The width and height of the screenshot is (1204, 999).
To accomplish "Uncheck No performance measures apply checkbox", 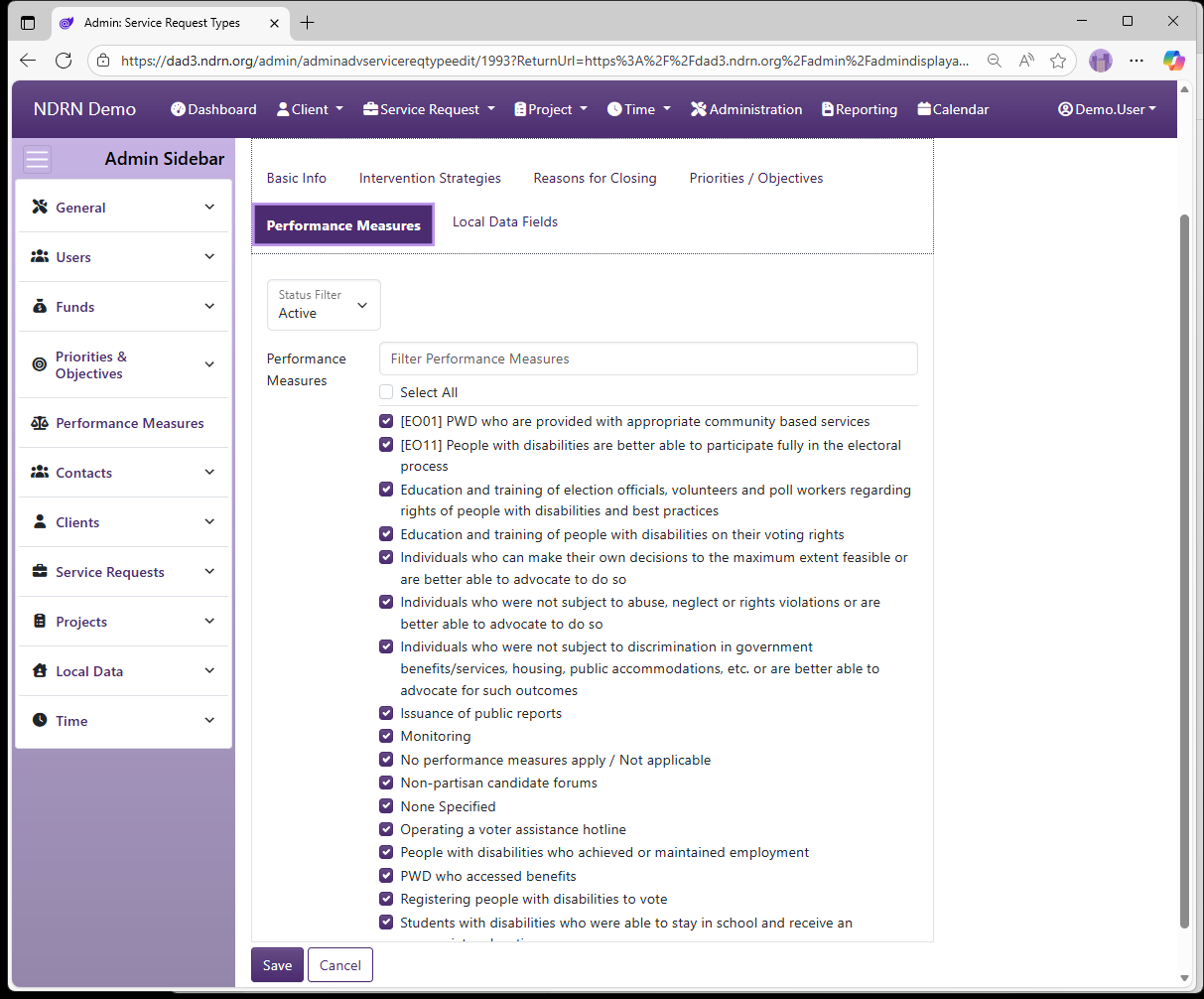I will pos(386,759).
